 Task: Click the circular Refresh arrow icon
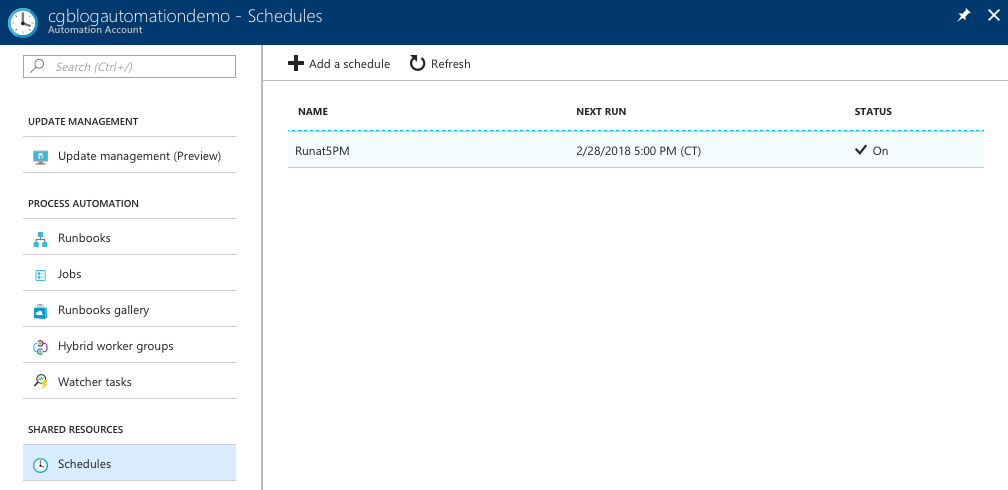[x=418, y=64]
